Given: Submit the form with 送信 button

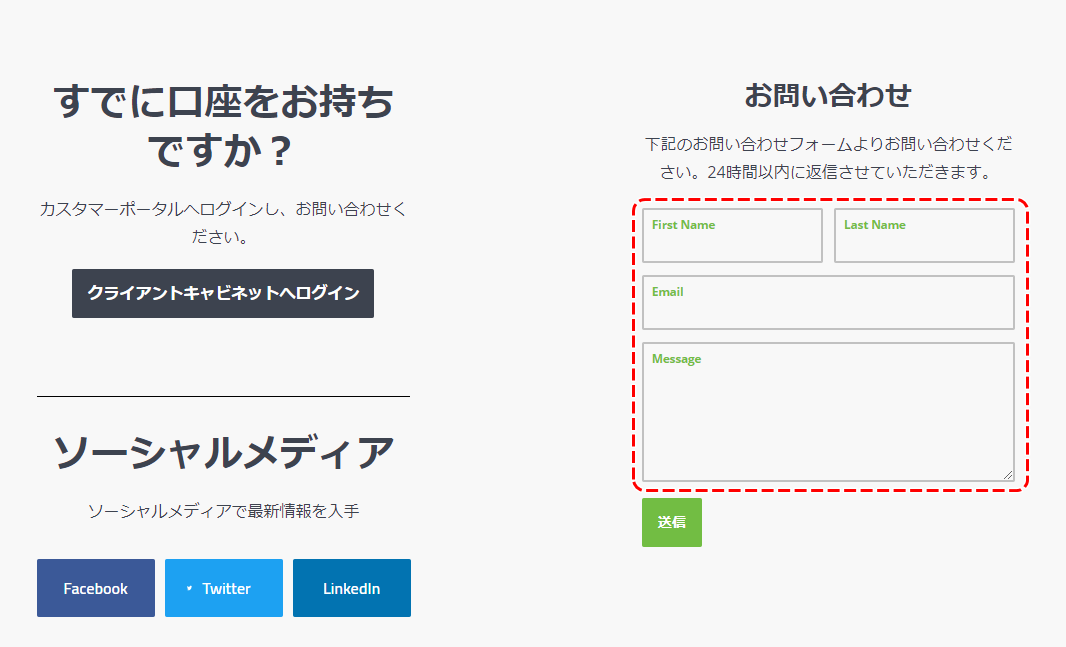Looking at the screenshot, I should (672, 522).
